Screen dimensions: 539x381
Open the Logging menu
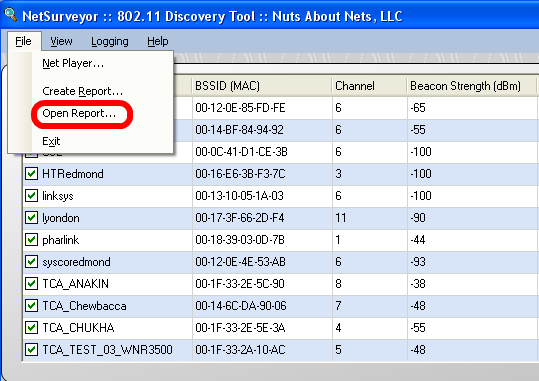point(110,41)
